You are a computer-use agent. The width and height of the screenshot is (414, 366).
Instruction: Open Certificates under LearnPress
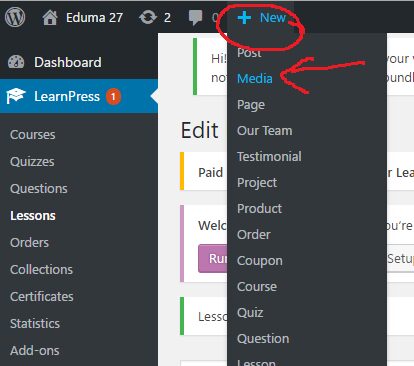pos(42,297)
